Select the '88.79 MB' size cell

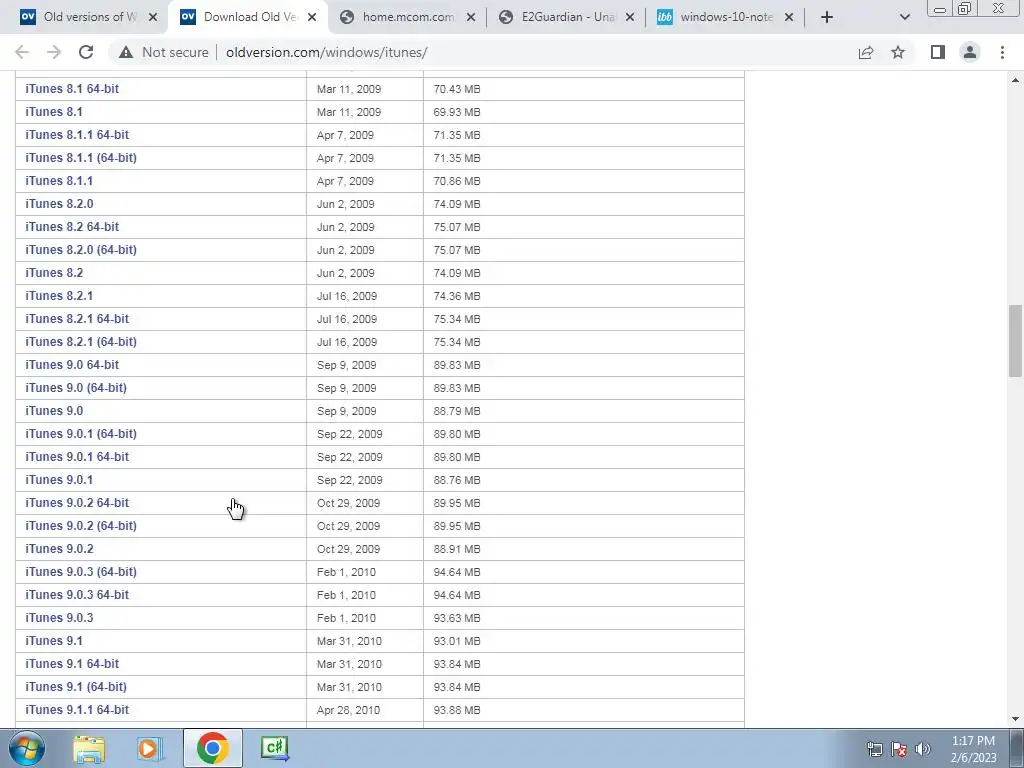[x=457, y=411]
